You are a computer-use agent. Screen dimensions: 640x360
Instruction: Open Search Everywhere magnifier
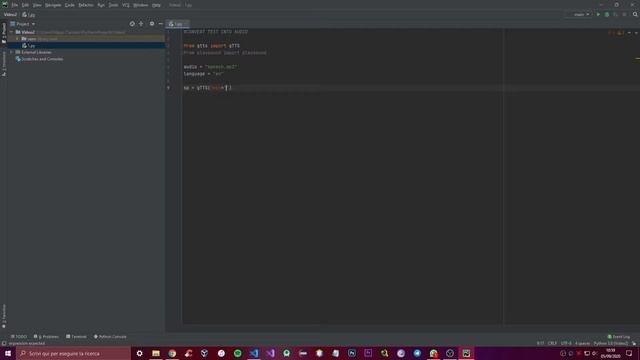tap(635, 14)
